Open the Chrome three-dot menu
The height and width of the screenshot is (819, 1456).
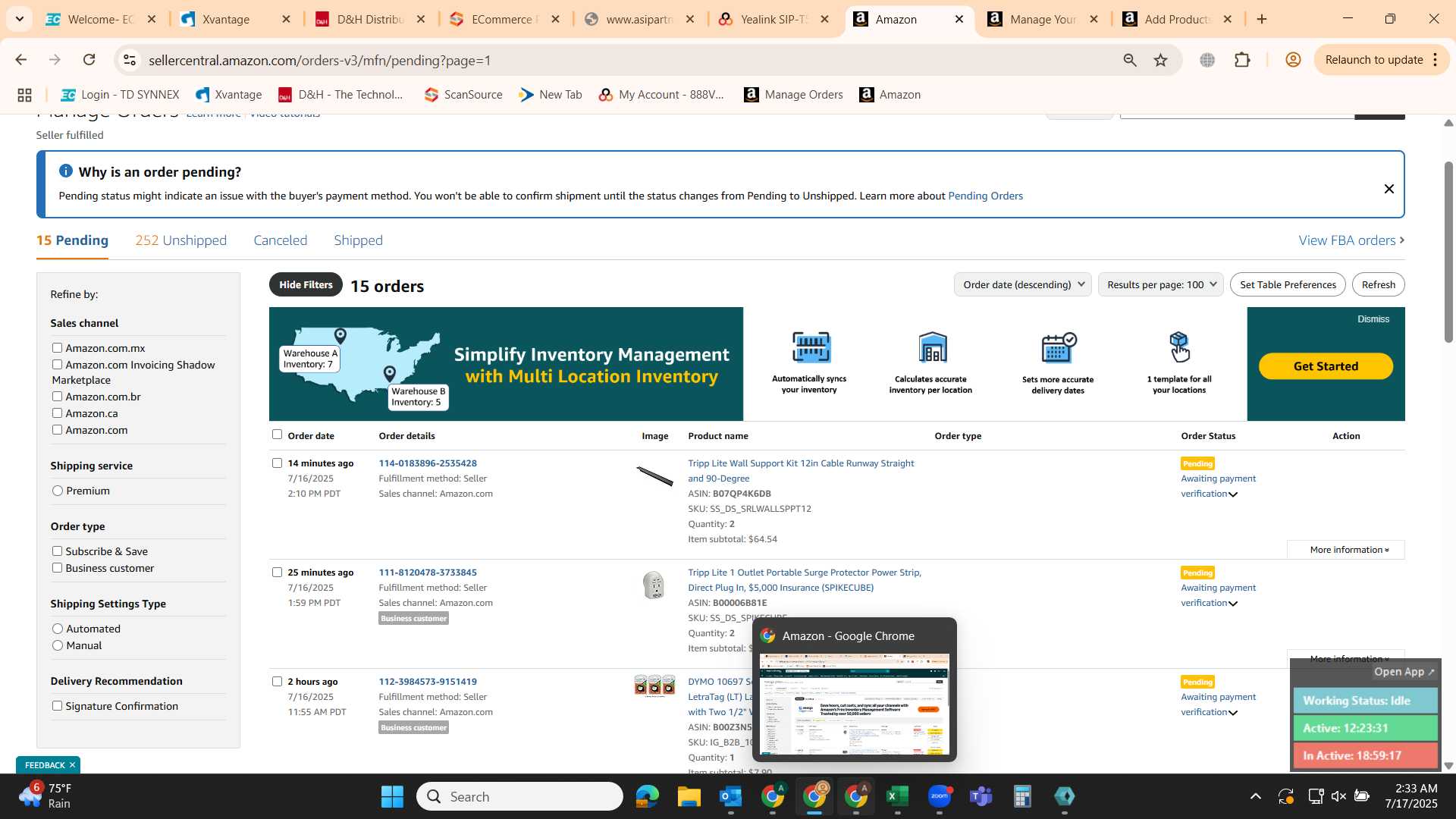click(x=1436, y=60)
